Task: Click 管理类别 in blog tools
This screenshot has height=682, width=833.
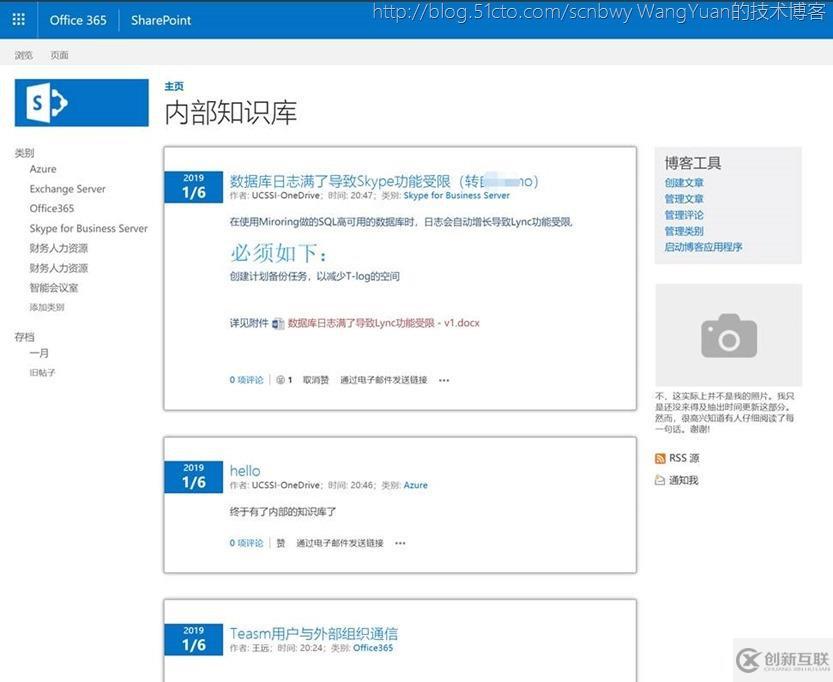Action: [684, 231]
